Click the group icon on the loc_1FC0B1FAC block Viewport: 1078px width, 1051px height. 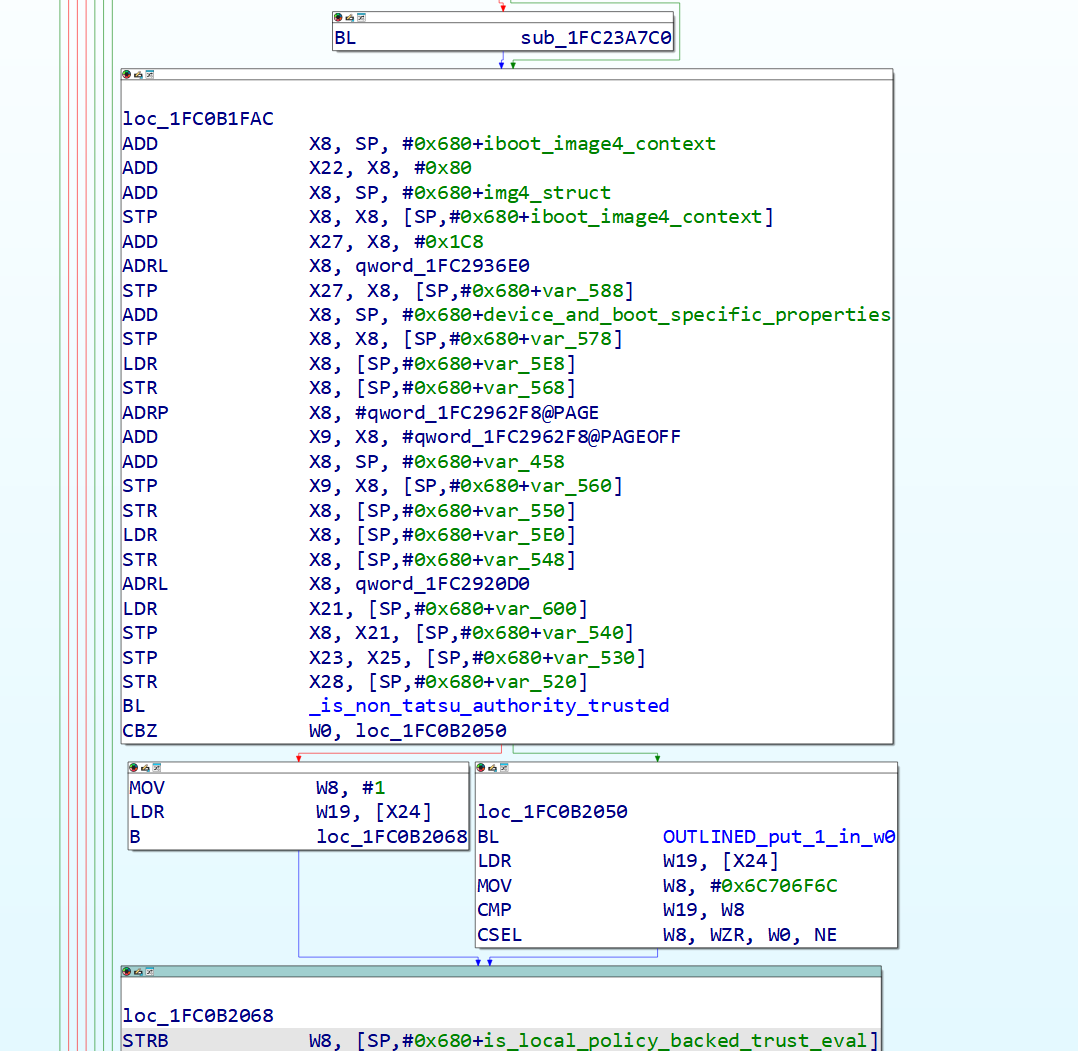(149, 75)
